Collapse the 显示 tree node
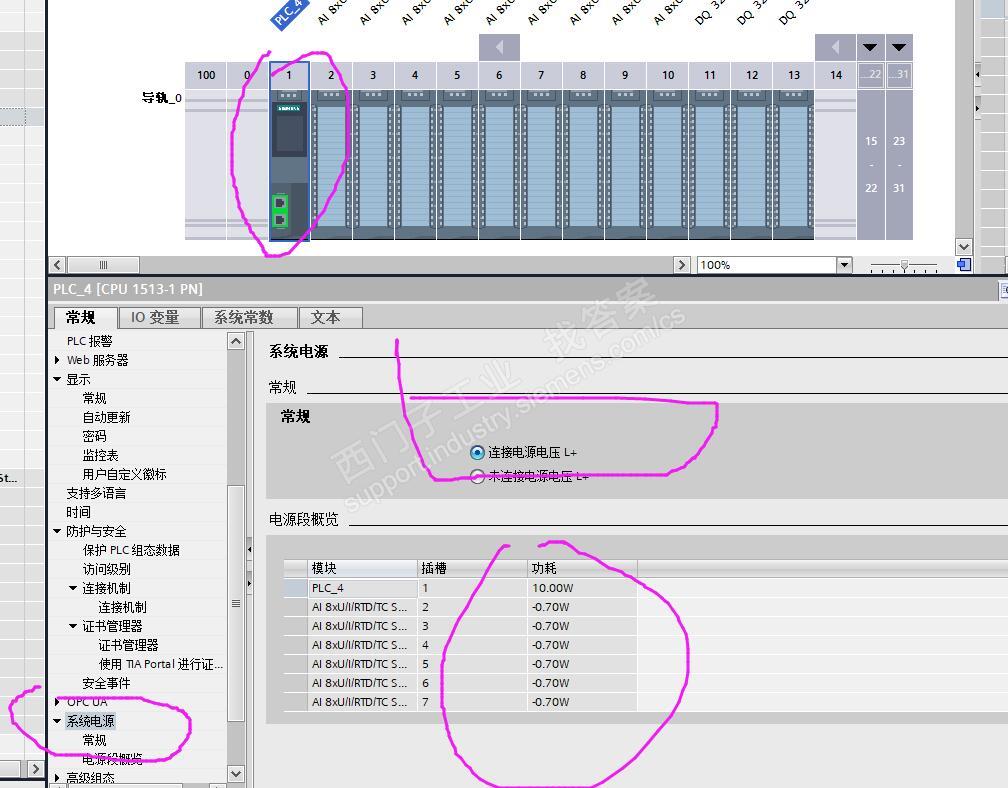This screenshot has height=788, width=1008. click(x=57, y=379)
